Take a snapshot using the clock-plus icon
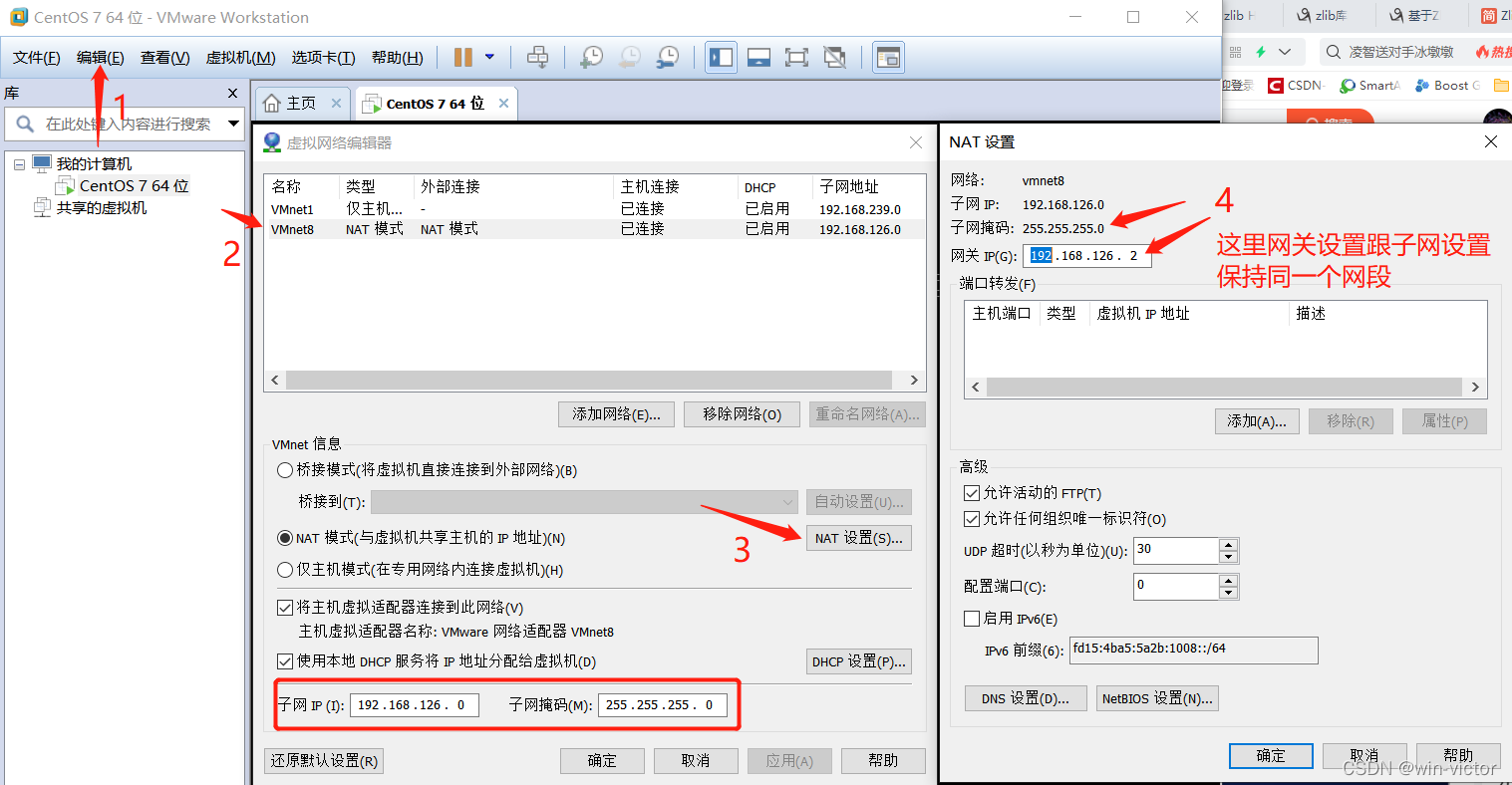 592,58
